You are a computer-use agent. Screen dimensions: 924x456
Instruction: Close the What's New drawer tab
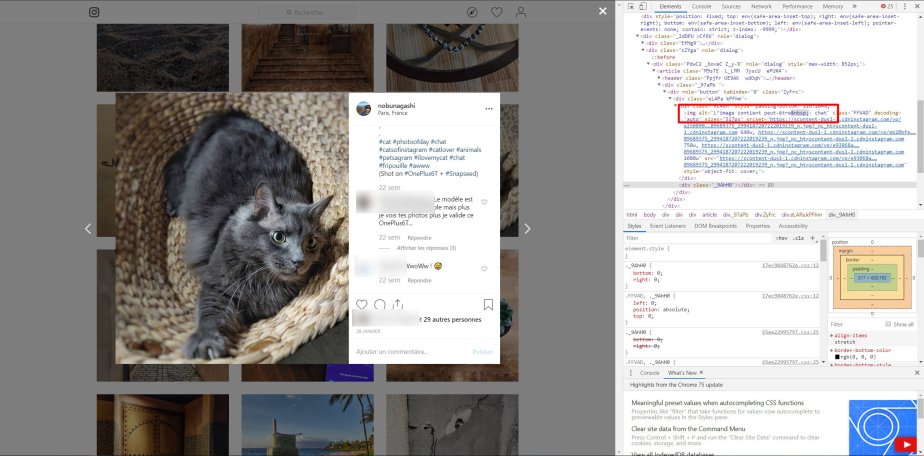(x=701, y=373)
